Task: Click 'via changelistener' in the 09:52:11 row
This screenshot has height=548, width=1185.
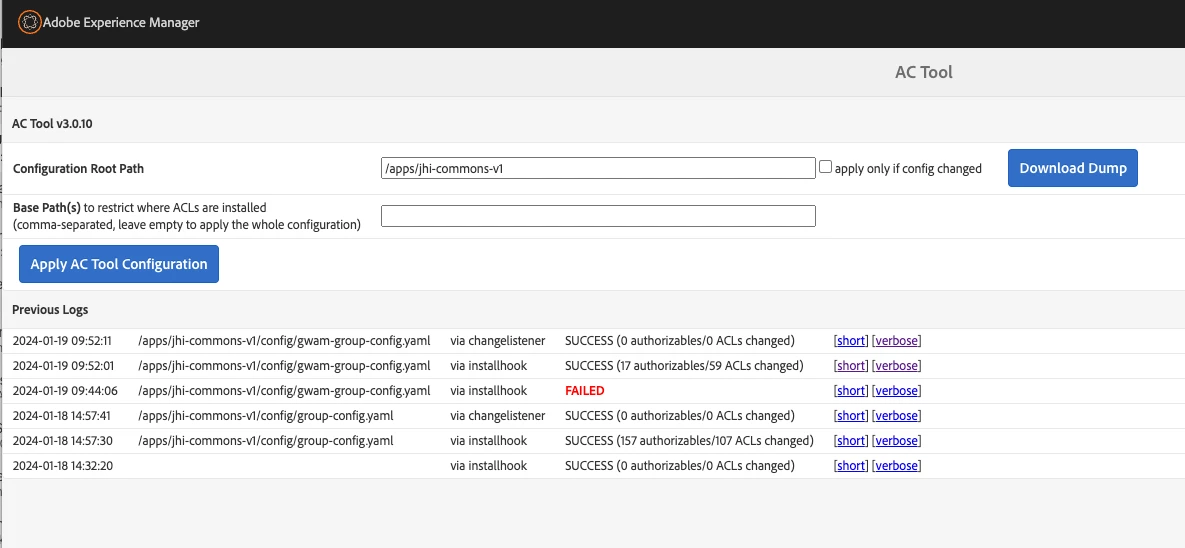Action: coord(497,341)
